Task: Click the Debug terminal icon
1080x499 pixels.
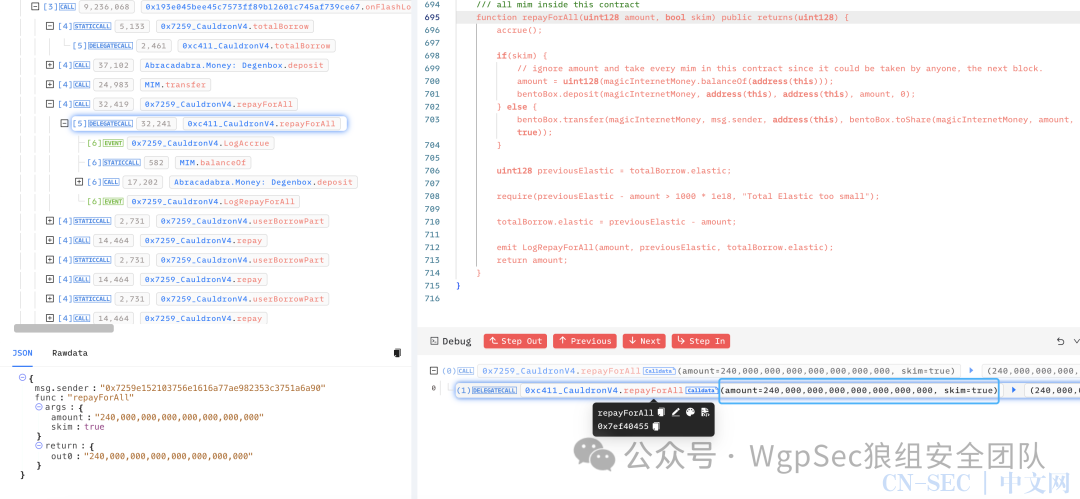Action: tap(434, 341)
